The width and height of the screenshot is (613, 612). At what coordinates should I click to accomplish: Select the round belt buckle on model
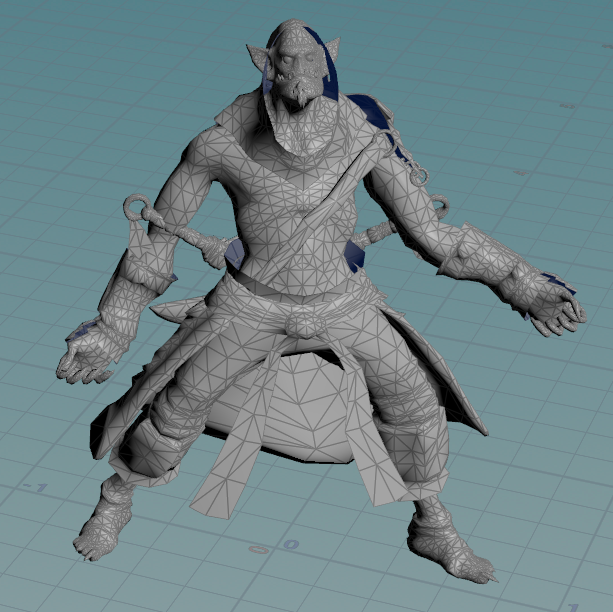[307, 325]
